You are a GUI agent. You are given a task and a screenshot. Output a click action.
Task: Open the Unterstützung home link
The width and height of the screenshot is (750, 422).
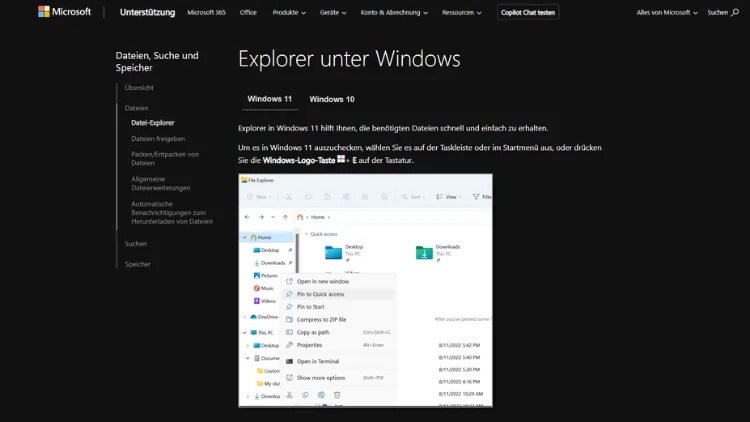[x=147, y=12]
